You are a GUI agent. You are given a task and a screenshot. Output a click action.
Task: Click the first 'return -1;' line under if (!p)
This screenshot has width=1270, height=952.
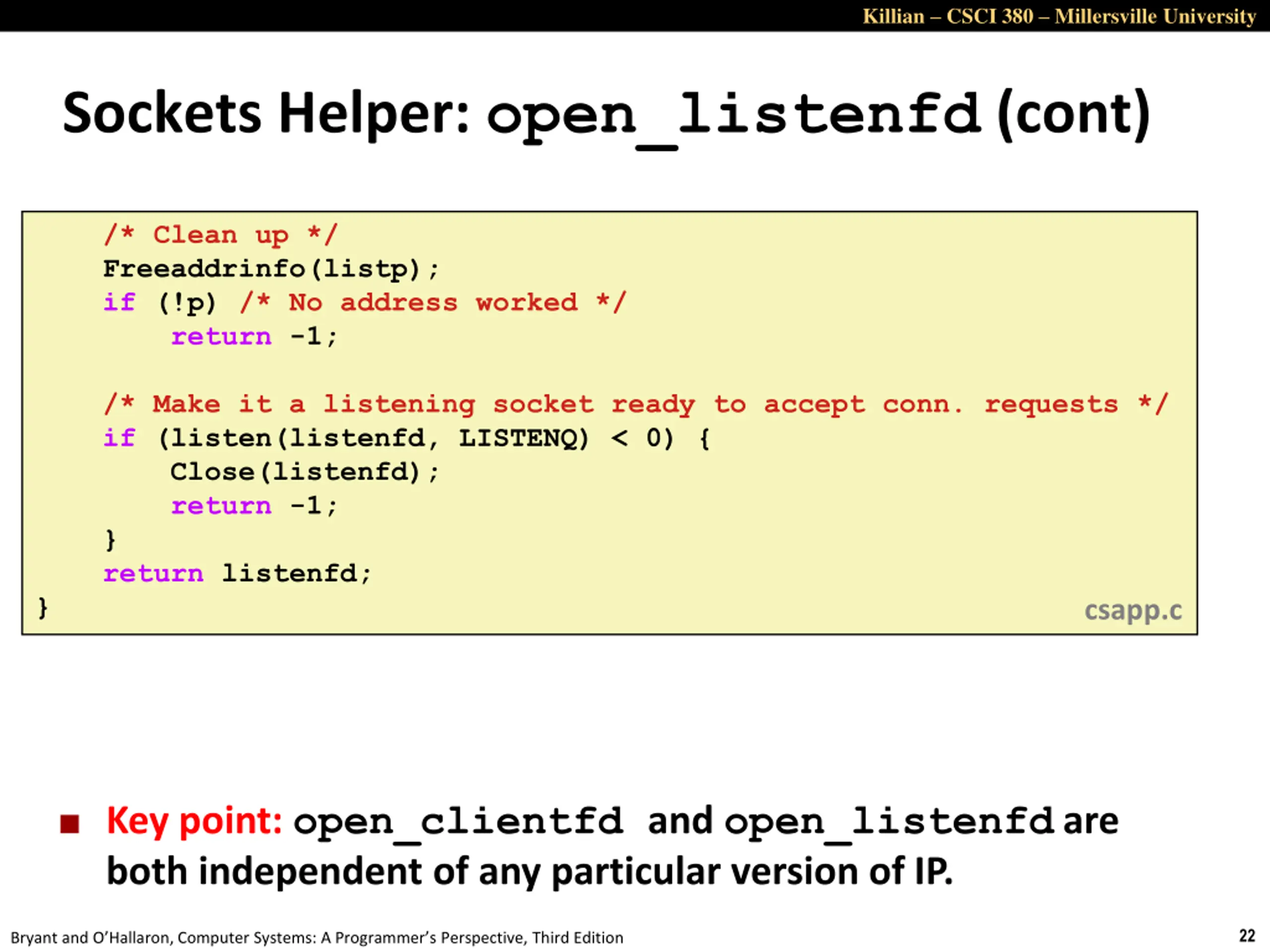pos(254,336)
